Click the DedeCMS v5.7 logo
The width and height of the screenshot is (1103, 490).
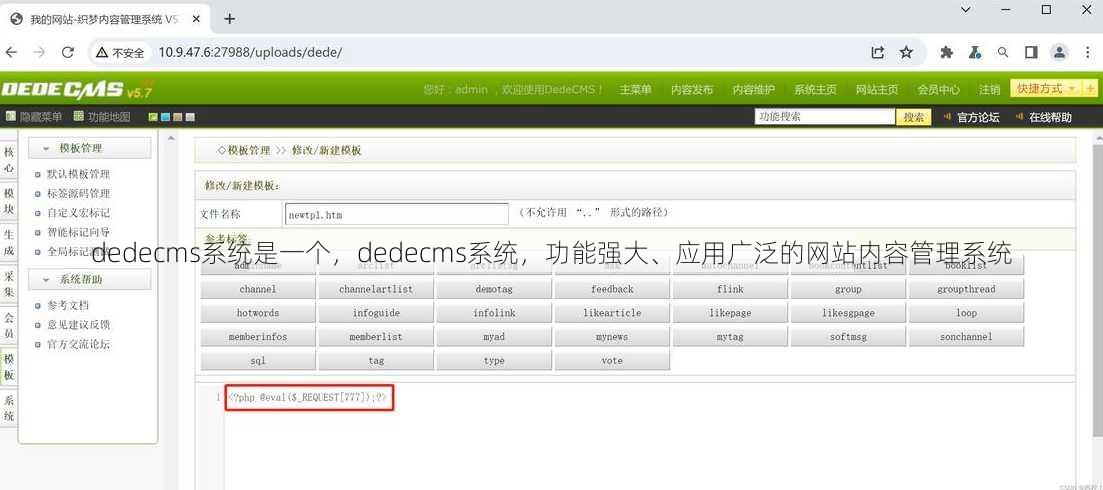[x=76, y=90]
